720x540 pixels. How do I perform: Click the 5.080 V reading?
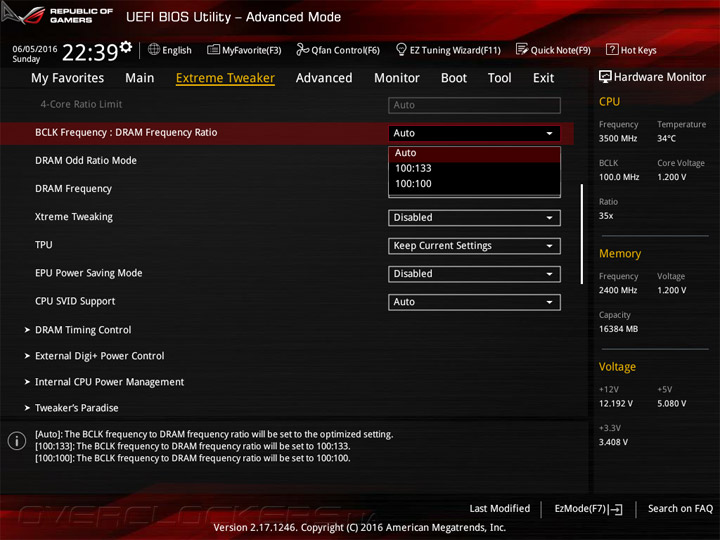click(x=671, y=404)
